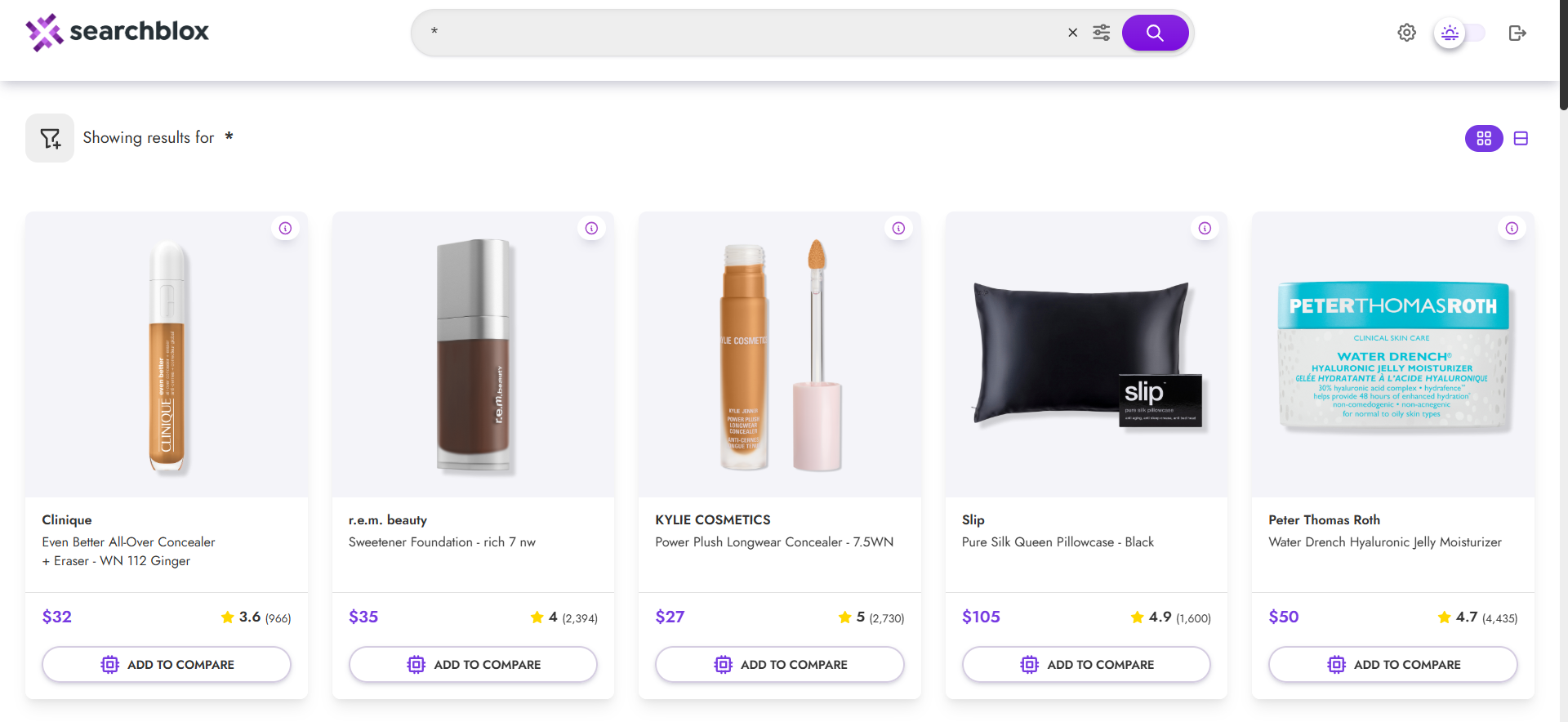The image size is (1568, 722).
Task: Open info icon on r.e.m. beauty card
Action: point(591,228)
